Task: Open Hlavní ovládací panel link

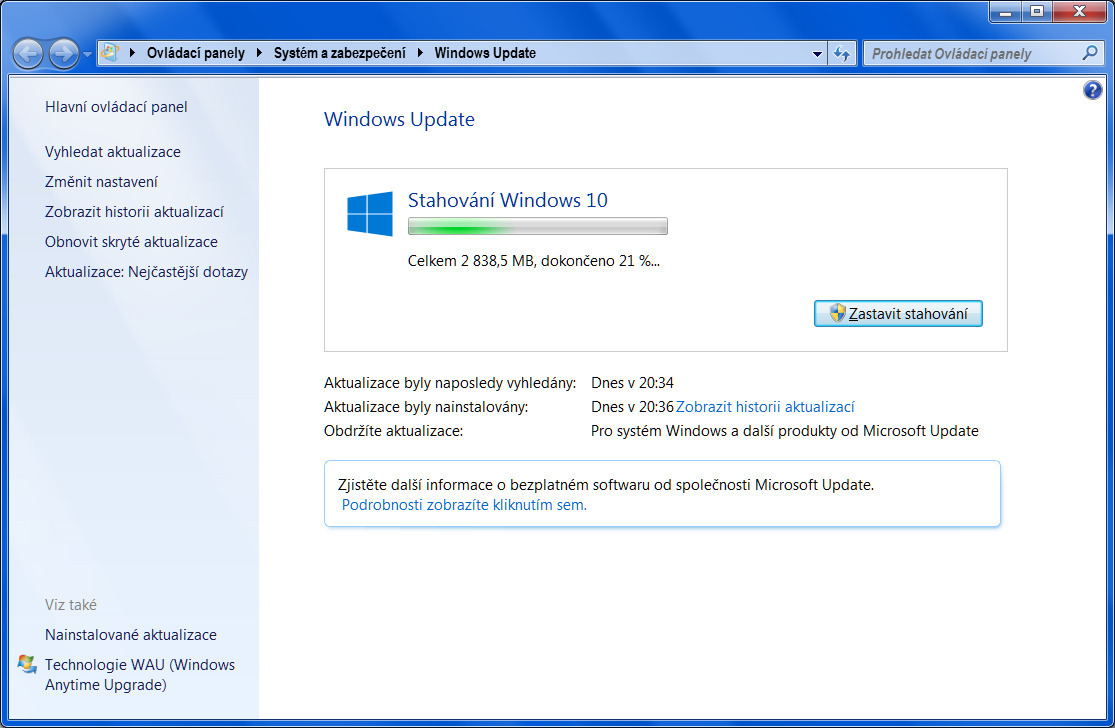Action: coord(116,107)
